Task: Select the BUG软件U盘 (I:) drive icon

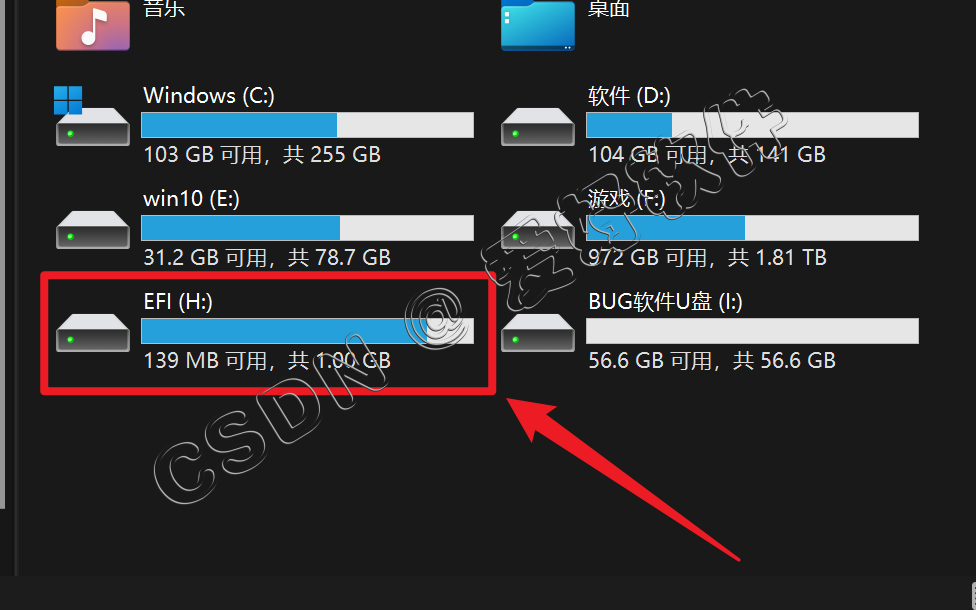Action: coord(538,333)
